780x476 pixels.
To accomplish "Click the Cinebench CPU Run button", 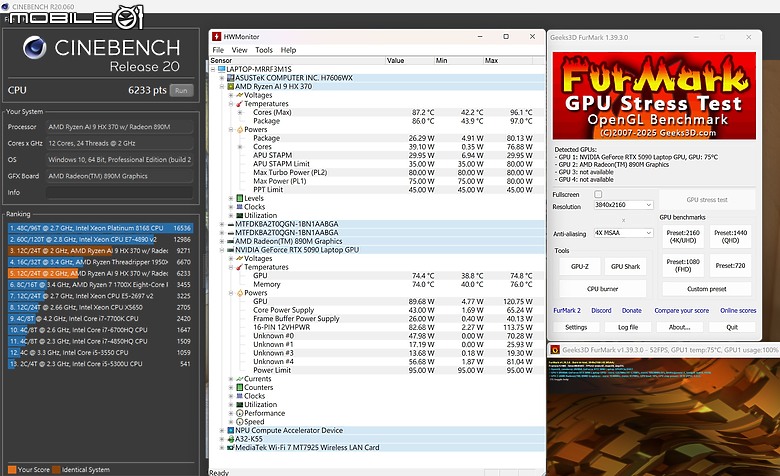I will pyautogui.click(x=181, y=90).
